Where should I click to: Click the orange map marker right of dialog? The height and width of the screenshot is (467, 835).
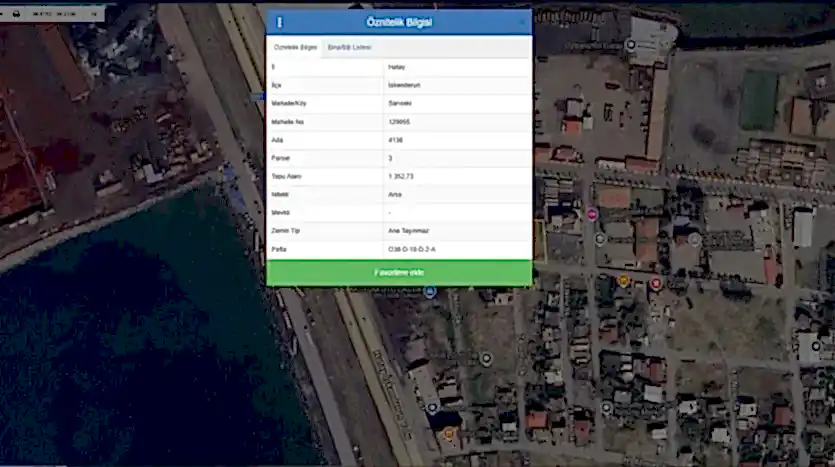[x=623, y=281]
